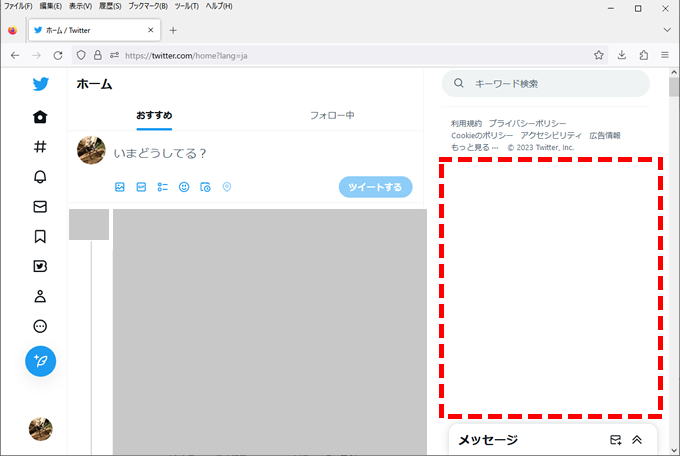Click the twitter.com address bar URL
The width and height of the screenshot is (680, 456).
coord(186,56)
